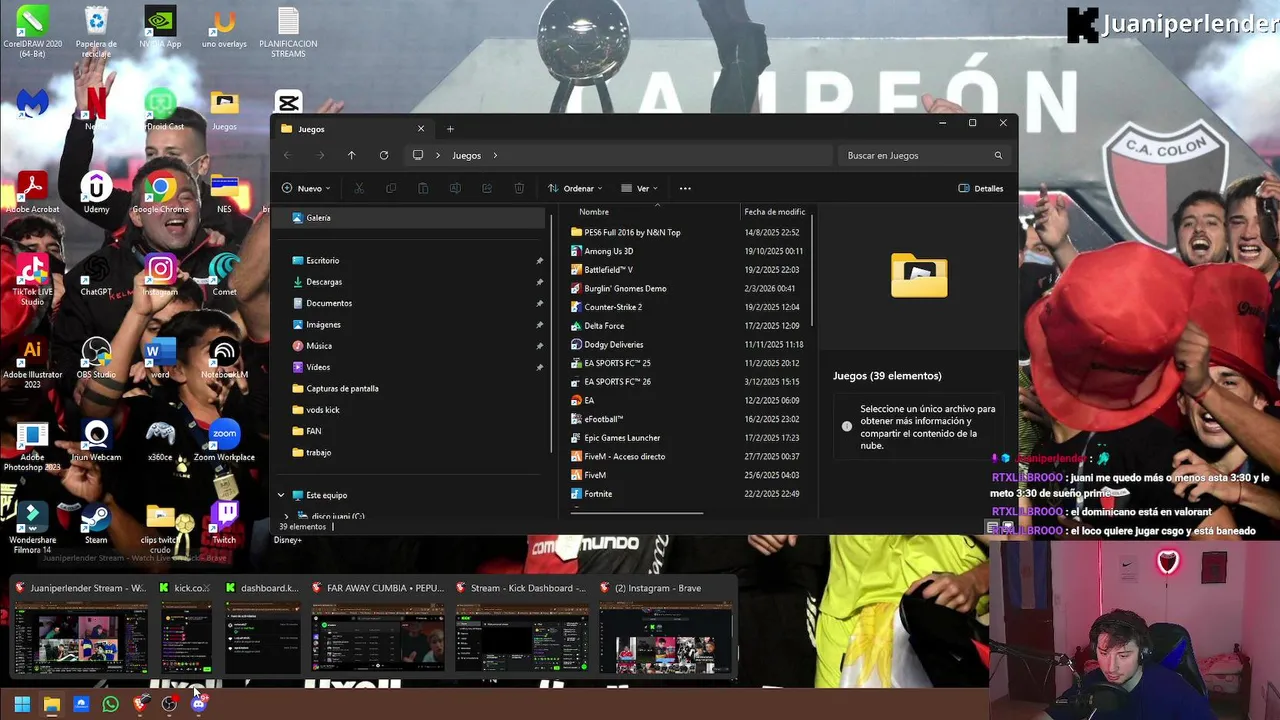Viewport: 1280px width, 720px height.
Task: Open the Papelera de reciclaje desktop icon
Action: tap(96, 32)
